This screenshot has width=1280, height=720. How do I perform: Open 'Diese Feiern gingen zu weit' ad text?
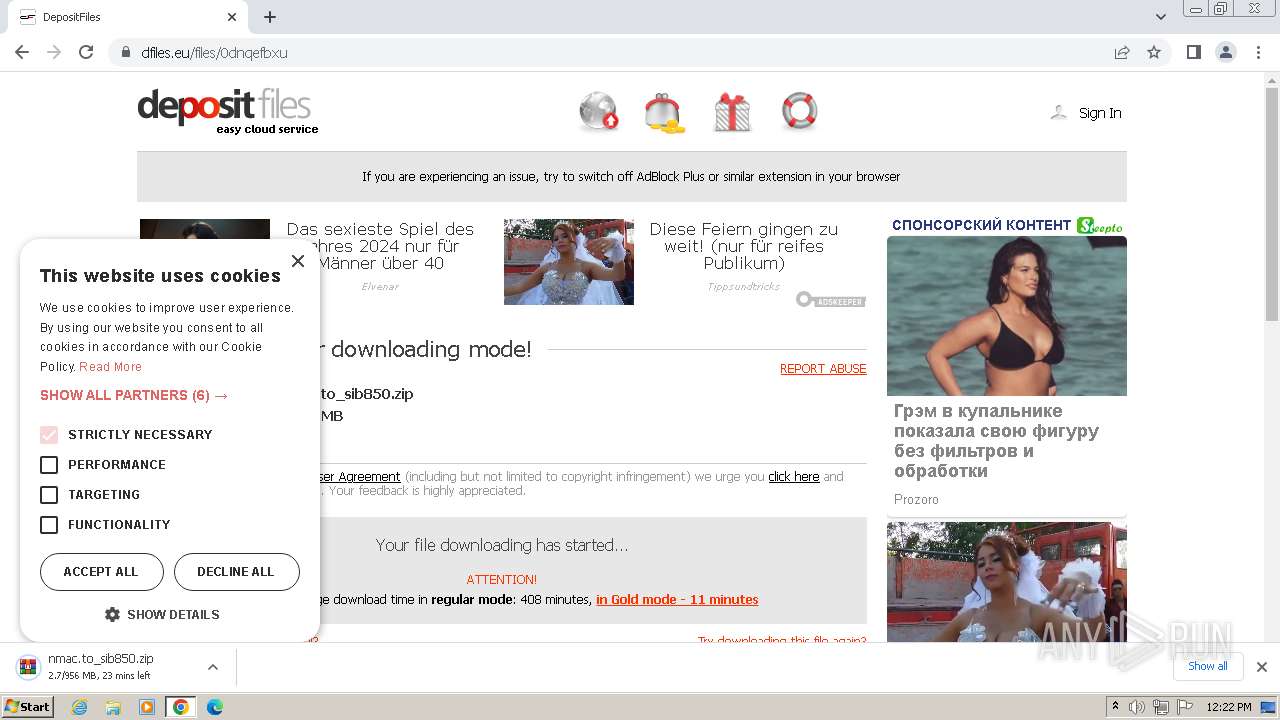click(x=744, y=246)
